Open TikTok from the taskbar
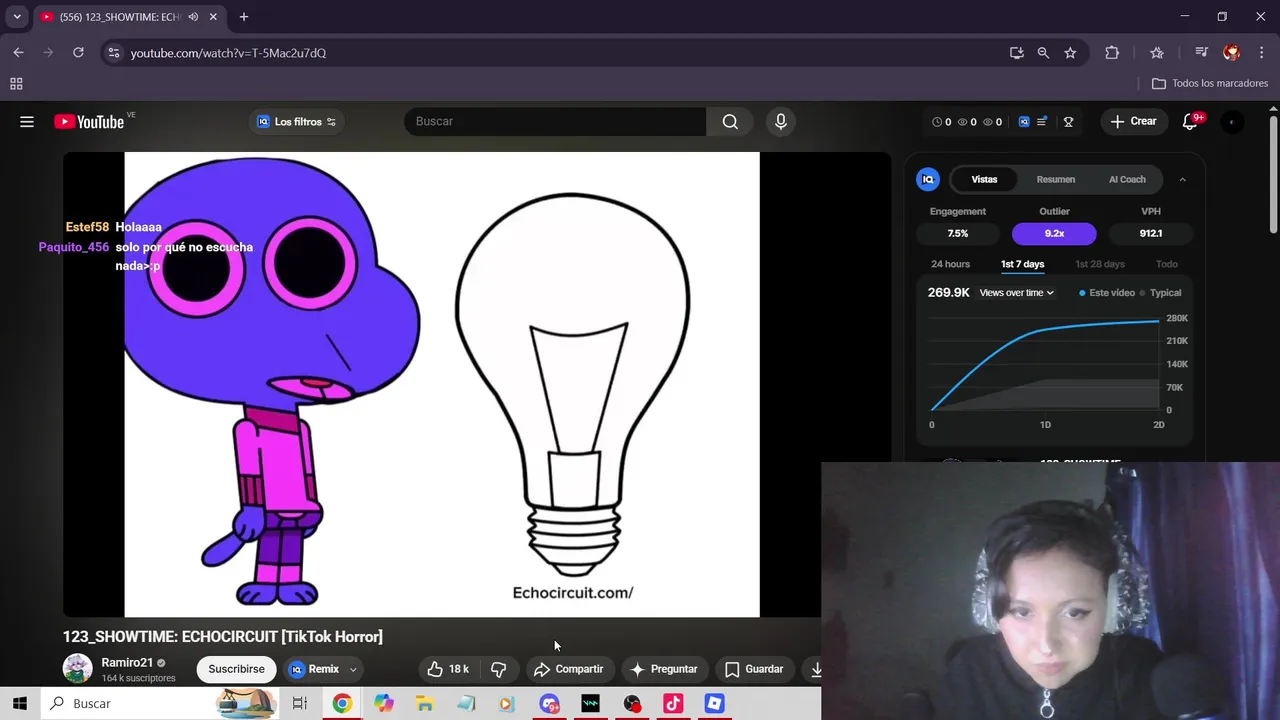The image size is (1280, 720). tap(673, 704)
